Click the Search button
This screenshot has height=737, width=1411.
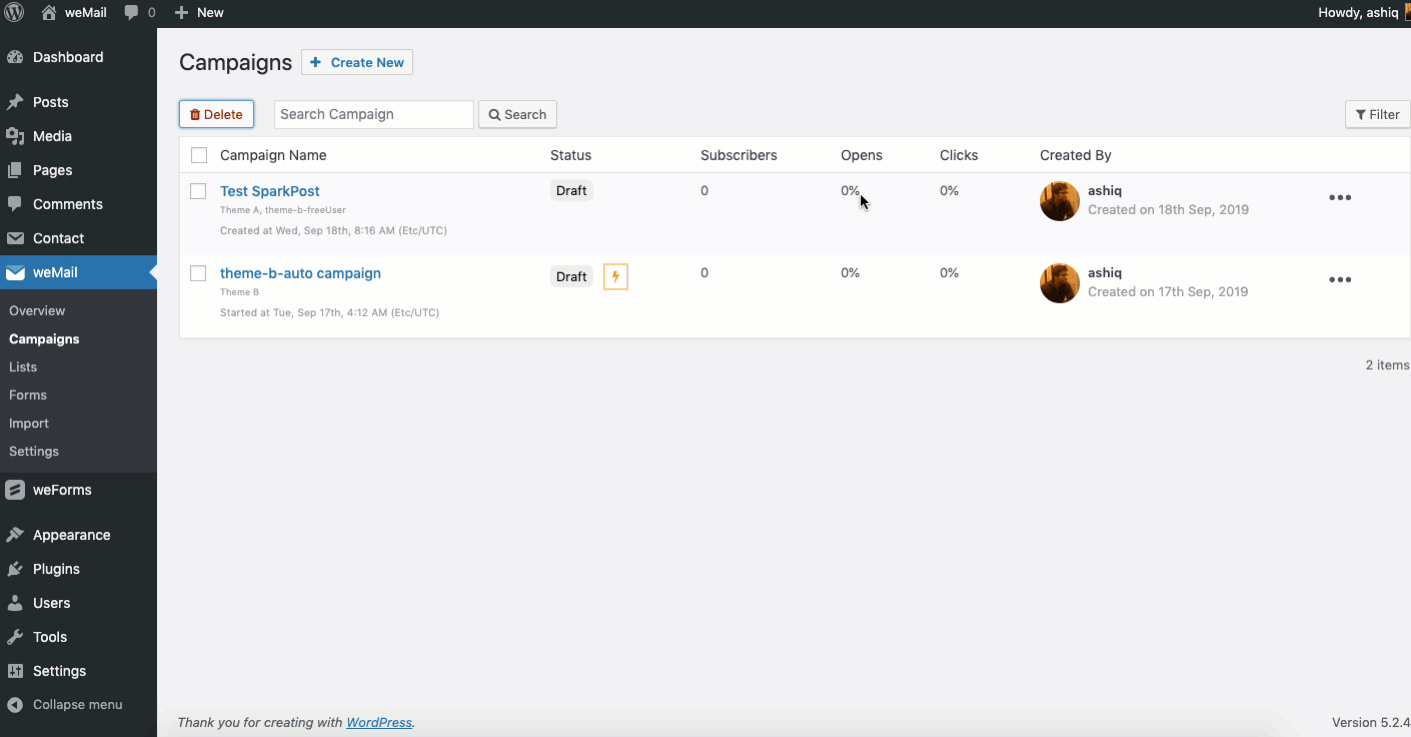[517, 114]
